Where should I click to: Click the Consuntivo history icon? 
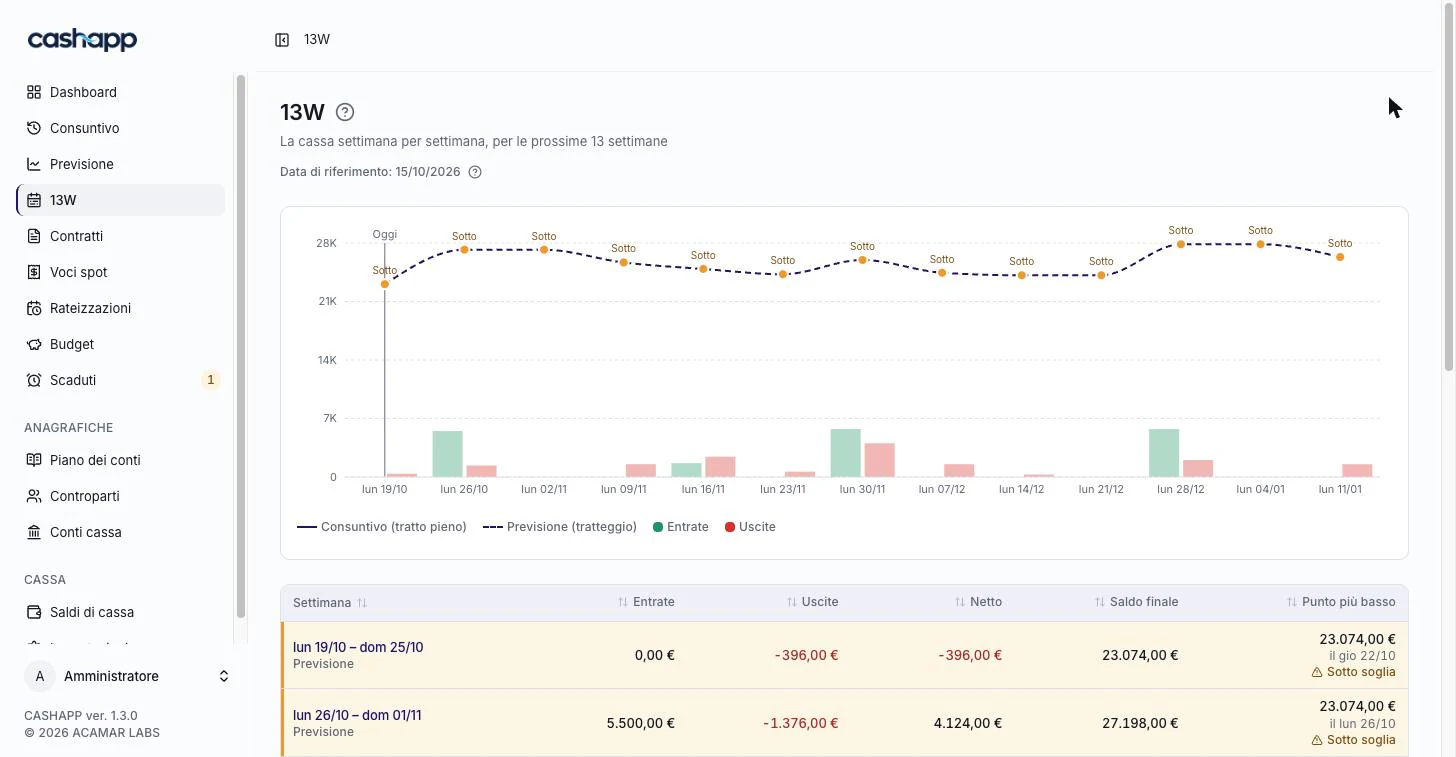tap(34, 128)
